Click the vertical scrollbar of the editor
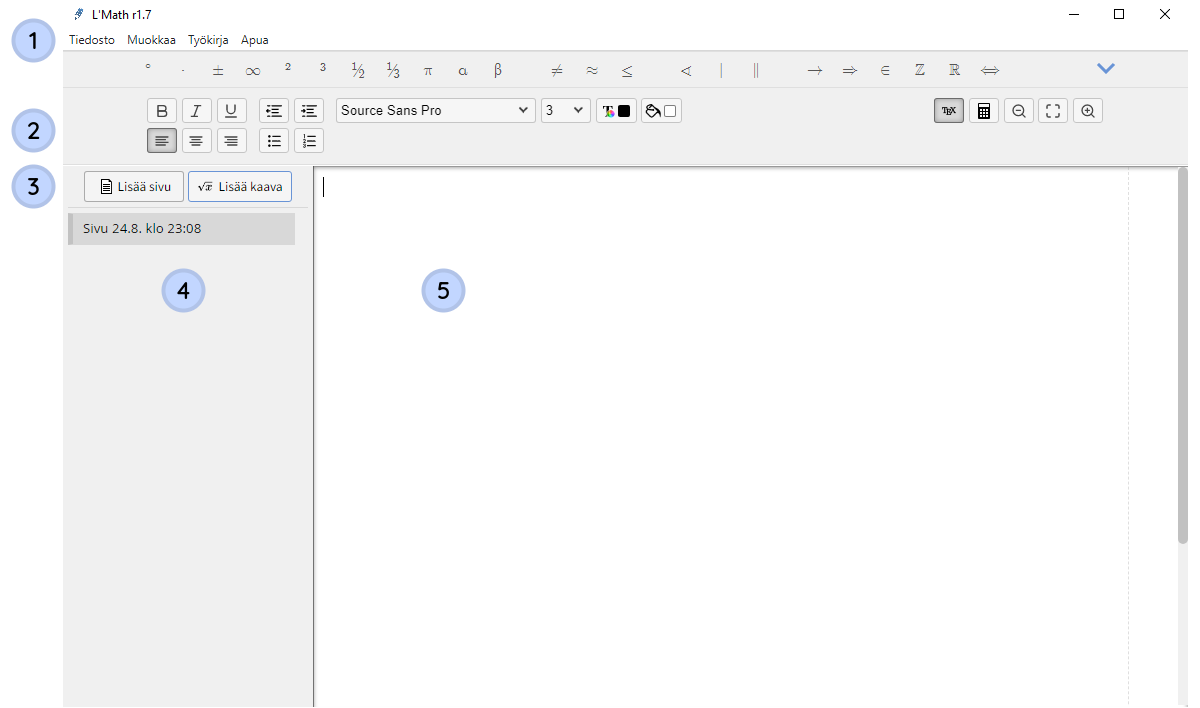1200x708 pixels. click(x=1182, y=356)
